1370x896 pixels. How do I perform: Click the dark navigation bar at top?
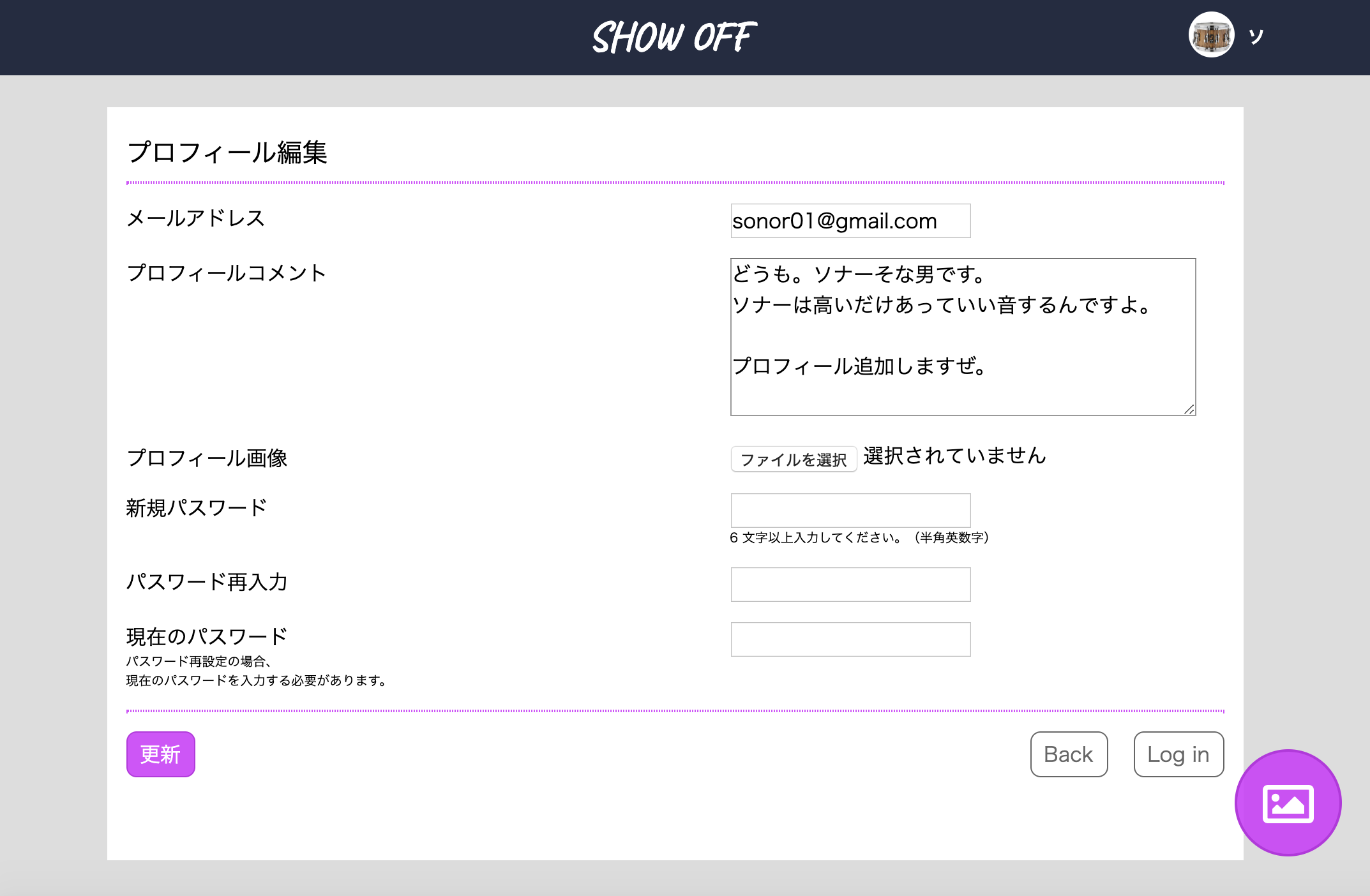click(319, 37)
